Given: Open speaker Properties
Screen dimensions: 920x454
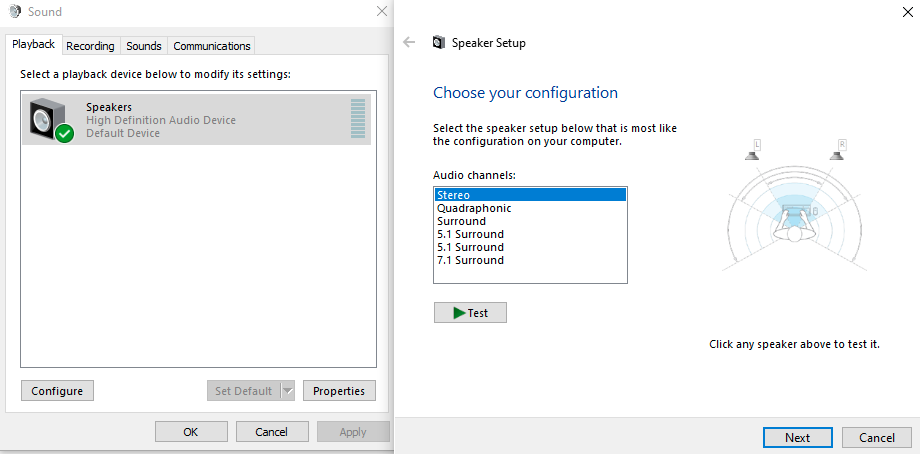Looking at the screenshot, I should [x=339, y=391].
